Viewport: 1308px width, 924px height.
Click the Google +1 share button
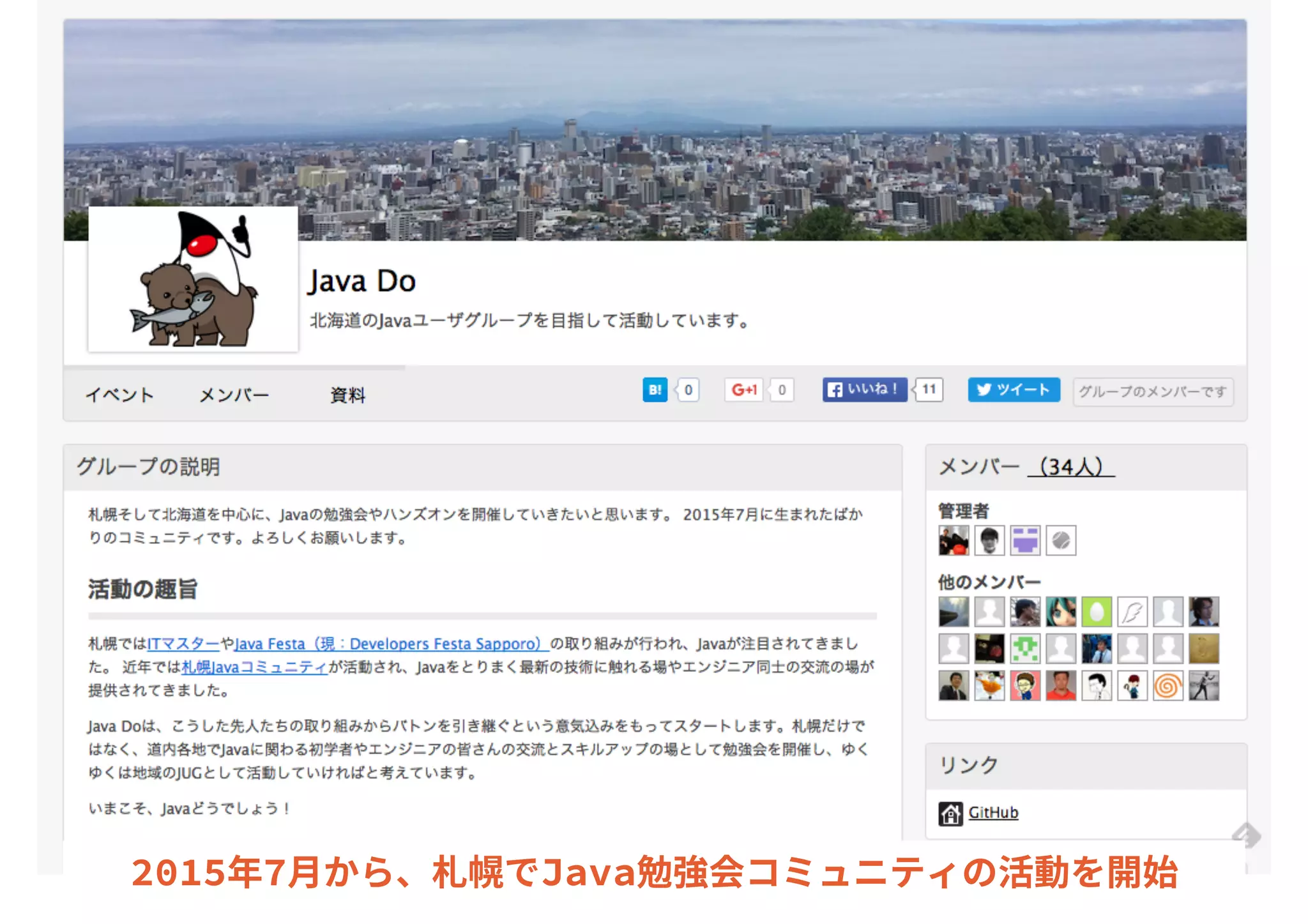click(744, 390)
